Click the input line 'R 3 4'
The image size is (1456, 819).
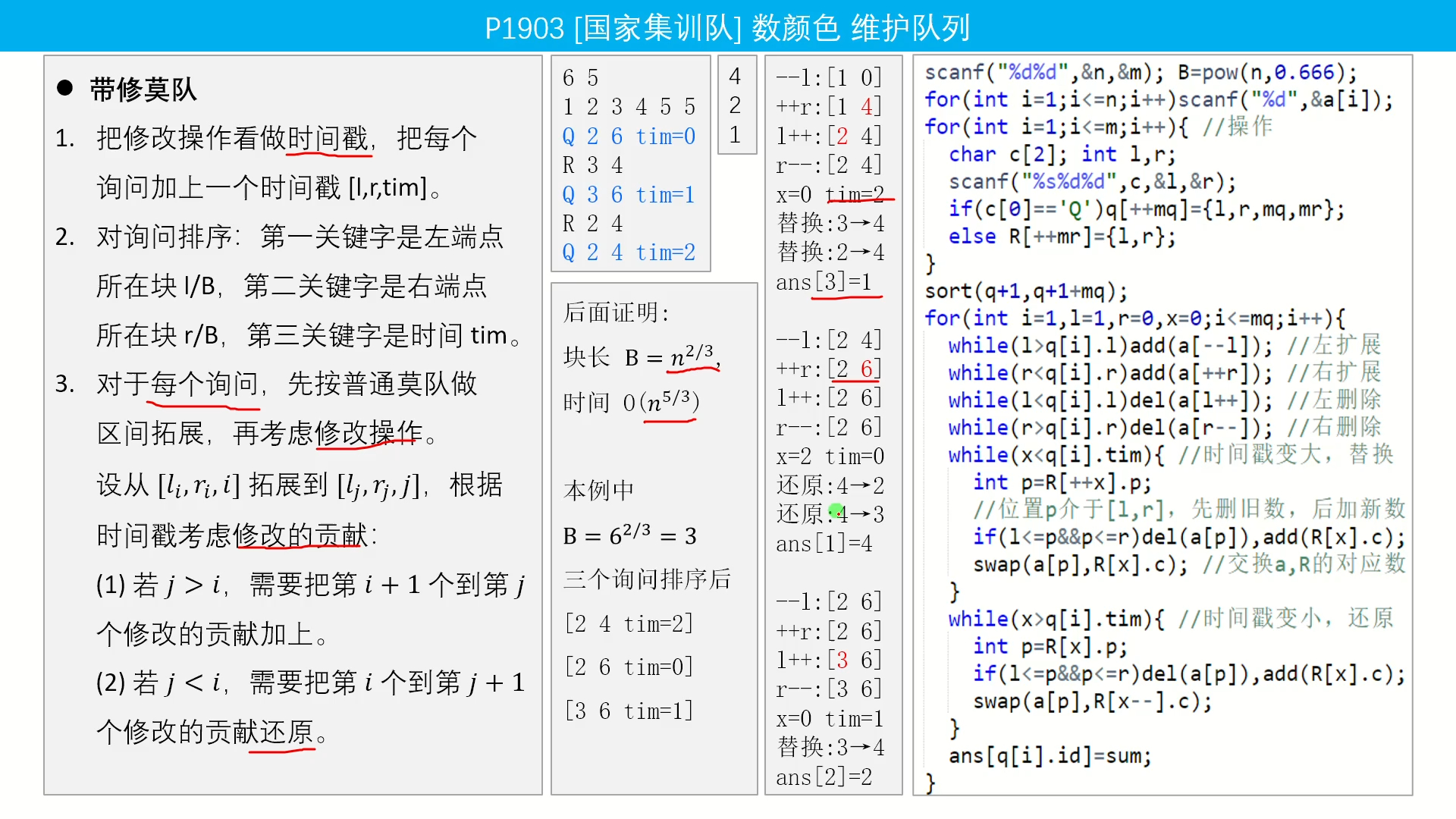pyautogui.click(x=592, y=165)
